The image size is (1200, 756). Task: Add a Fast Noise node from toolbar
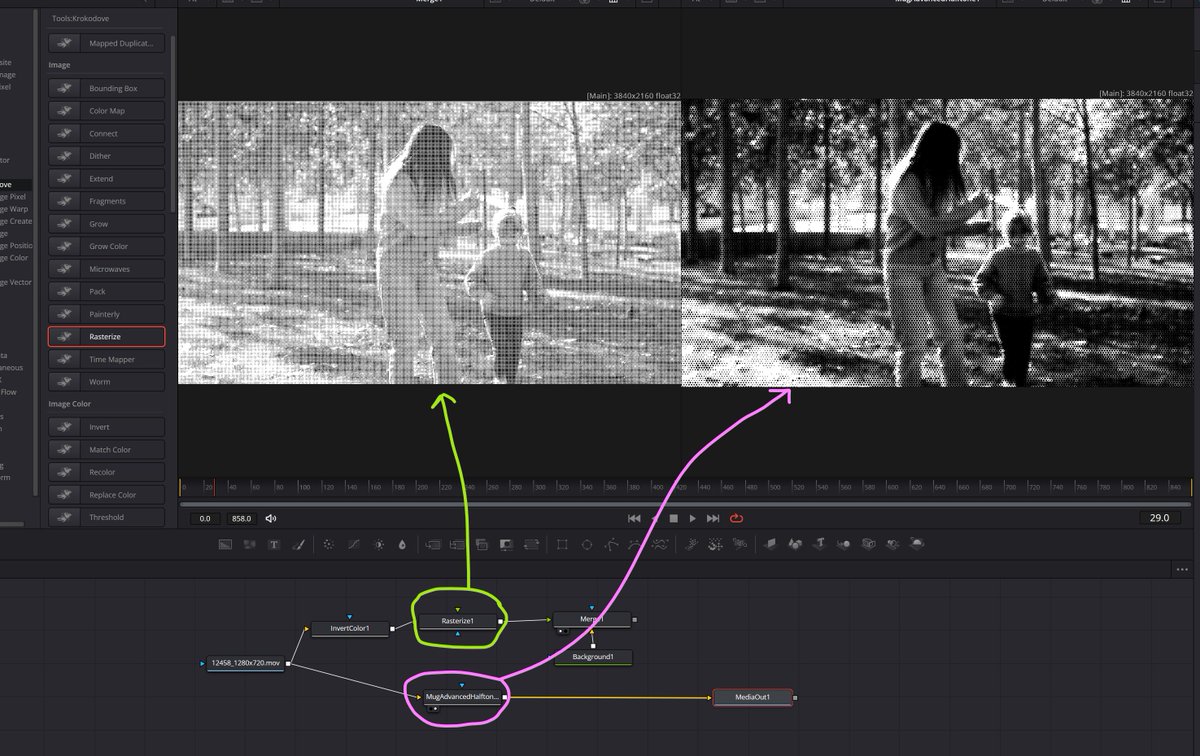(x=249, y=544)
